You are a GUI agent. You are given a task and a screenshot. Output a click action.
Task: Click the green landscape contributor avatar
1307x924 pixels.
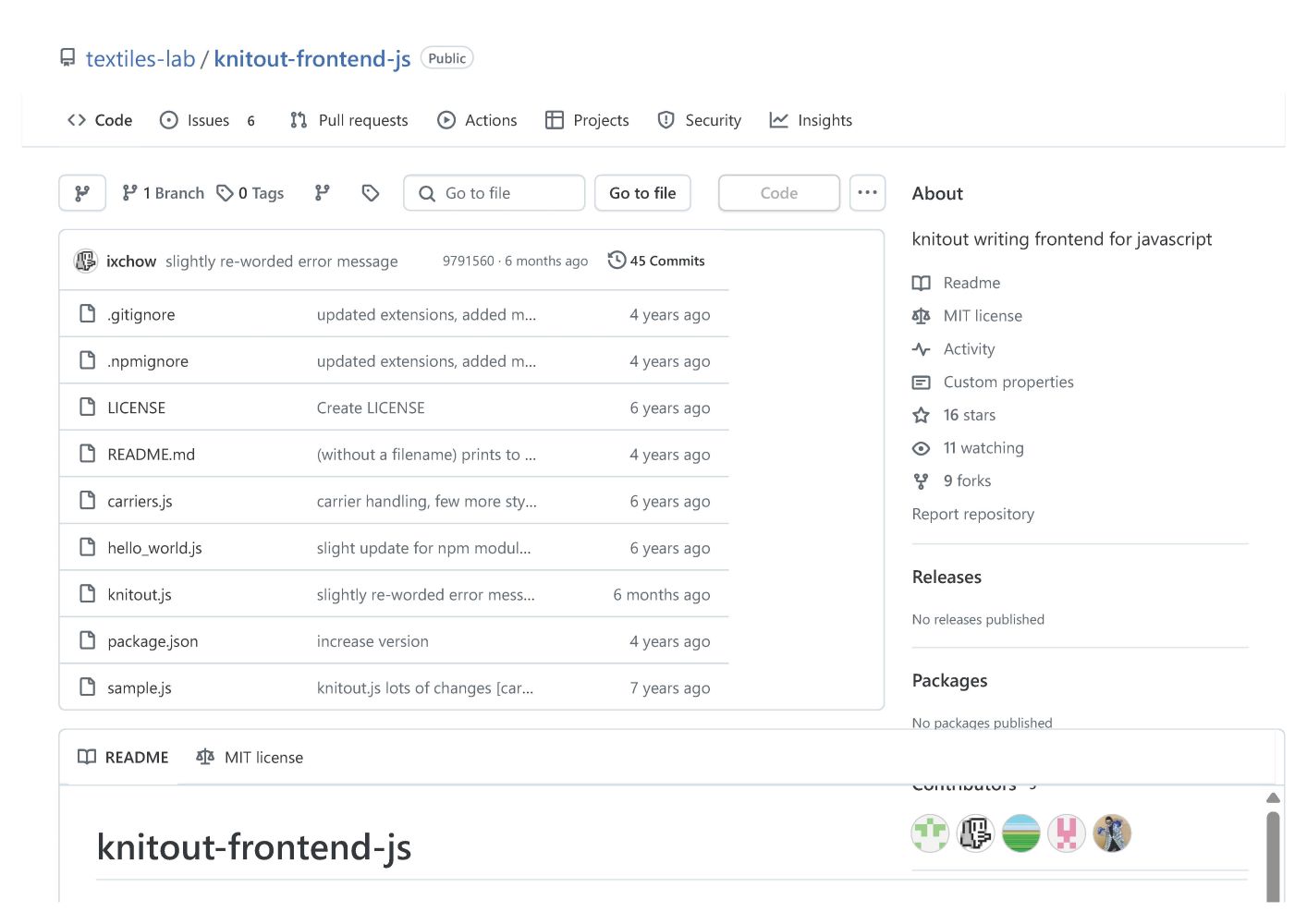1020,833
